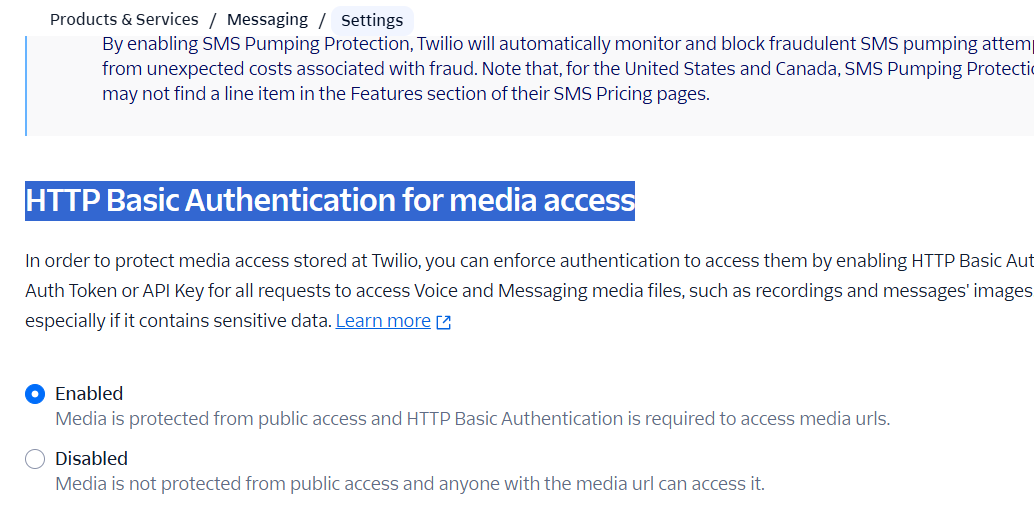Open the Learn more link
This screenshot has width=1034, height=529.
[383, 321]
